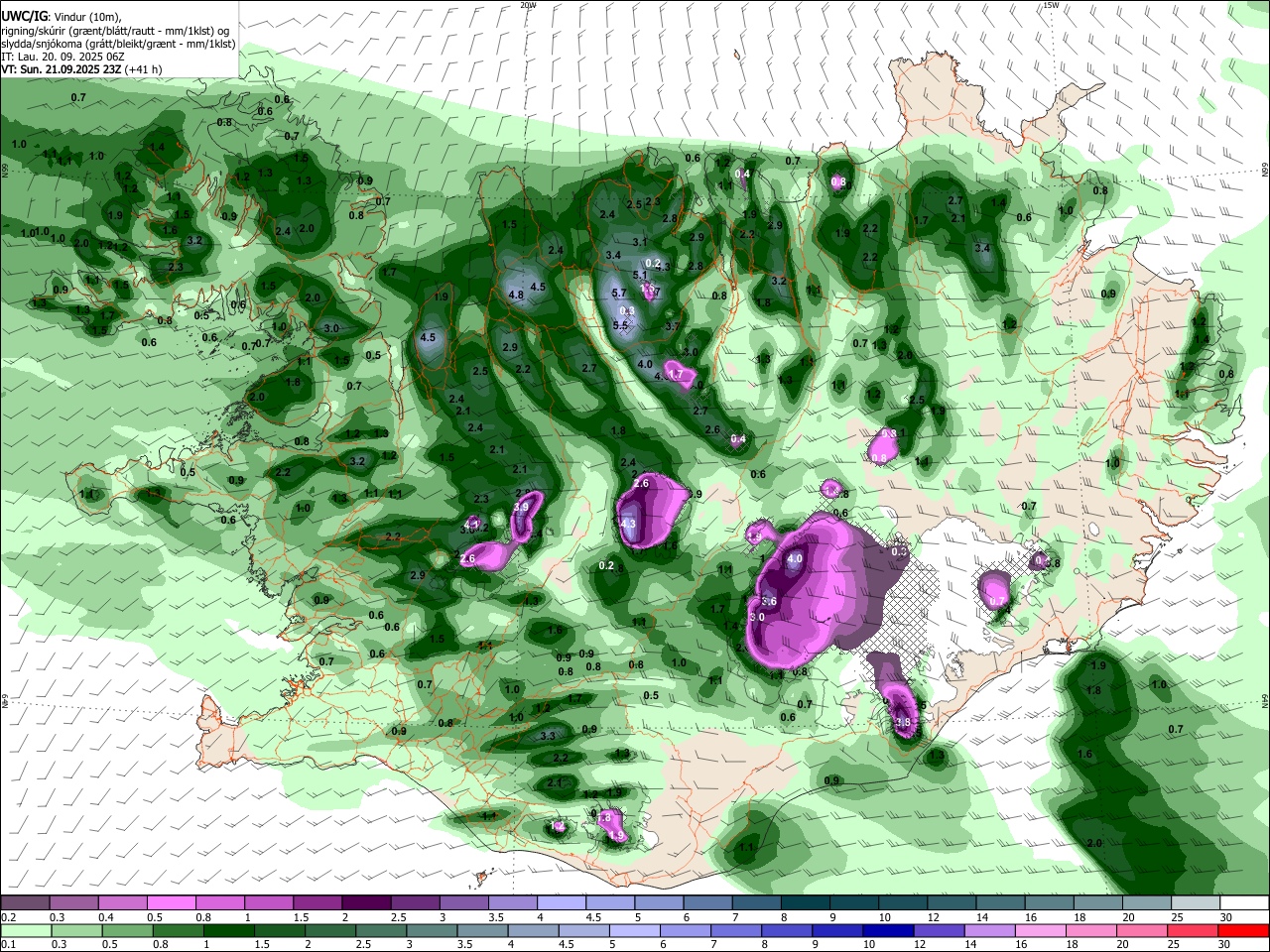Click the '4.1' value on the map
This screenshot has height=952, width=1270.
(473, 524)
